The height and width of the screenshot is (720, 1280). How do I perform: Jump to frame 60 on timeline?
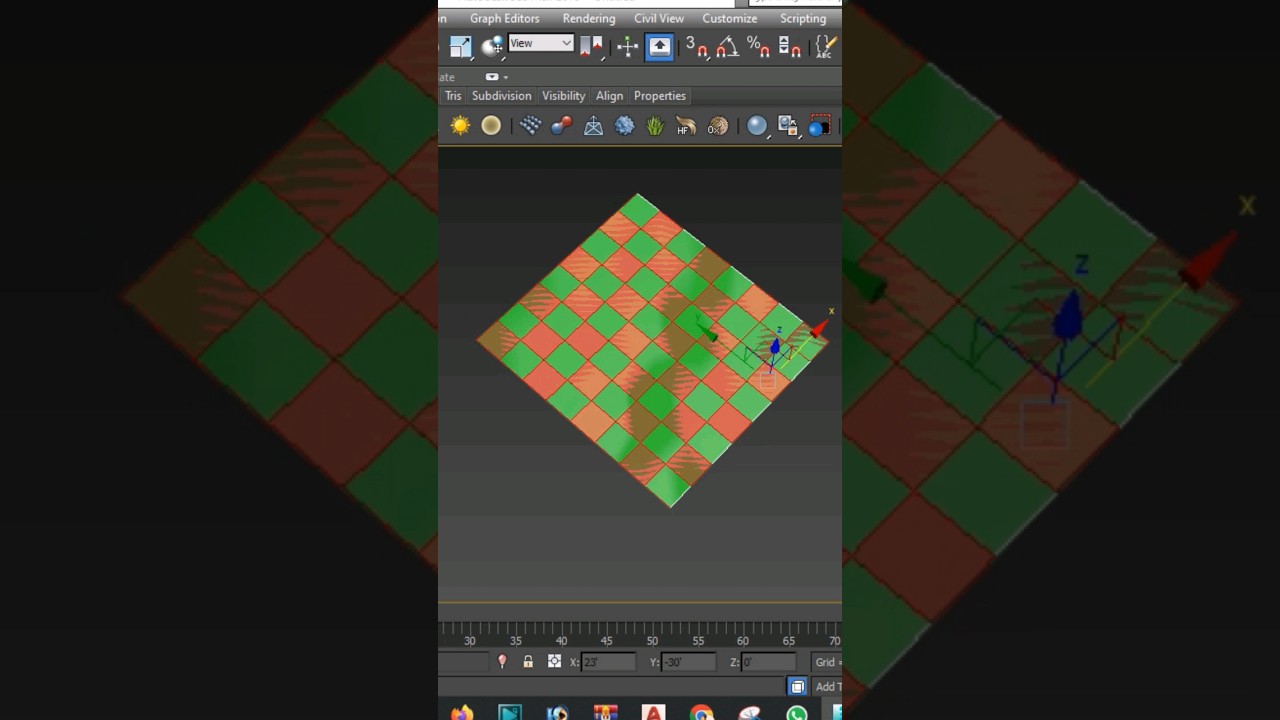click(x=743, y=641)
